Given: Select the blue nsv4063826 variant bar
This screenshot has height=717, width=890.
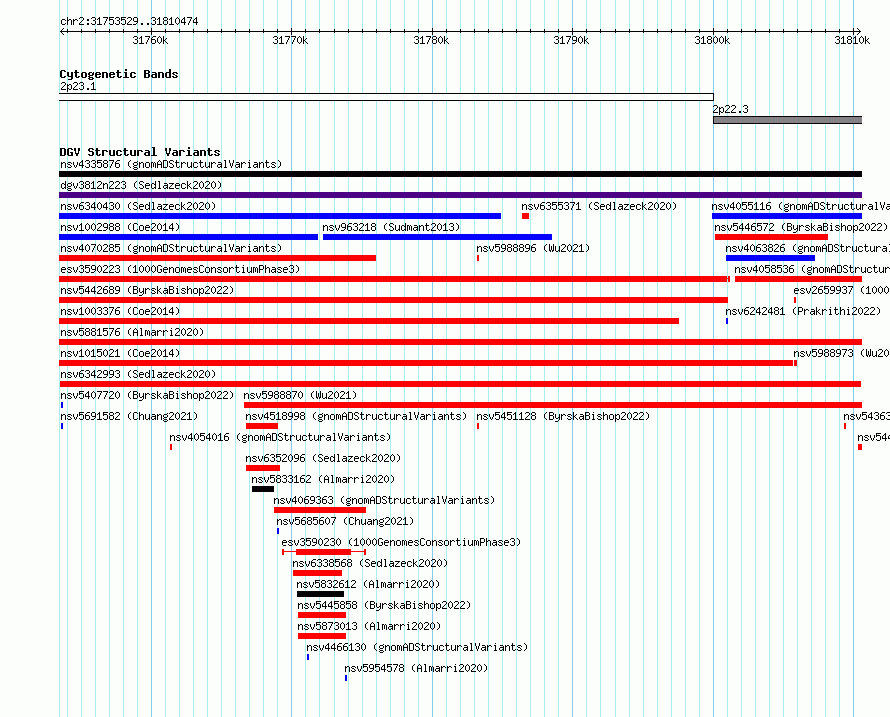Looking at the screenshot, I should pyautogui.click(x=770, y=258).
